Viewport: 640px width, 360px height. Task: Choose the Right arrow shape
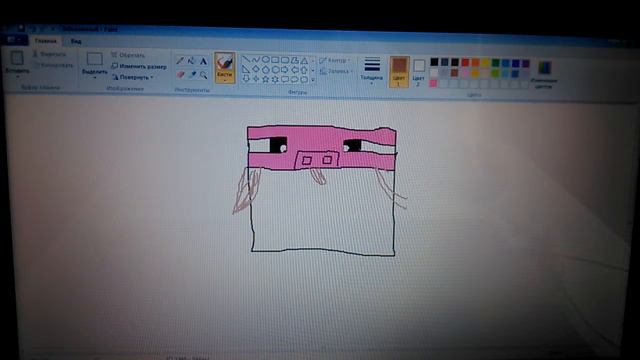[285, 70]
